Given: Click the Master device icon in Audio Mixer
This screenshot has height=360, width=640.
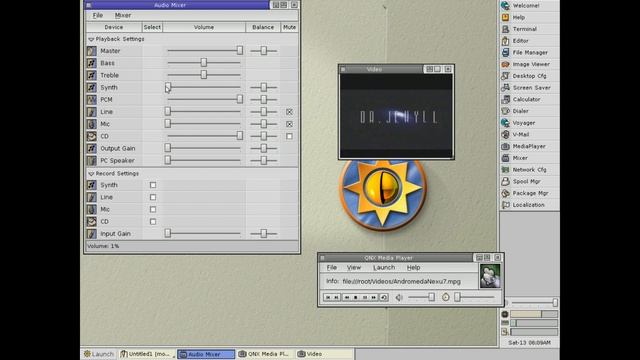Looking at the screenshot, I should (x=91, y=51).
